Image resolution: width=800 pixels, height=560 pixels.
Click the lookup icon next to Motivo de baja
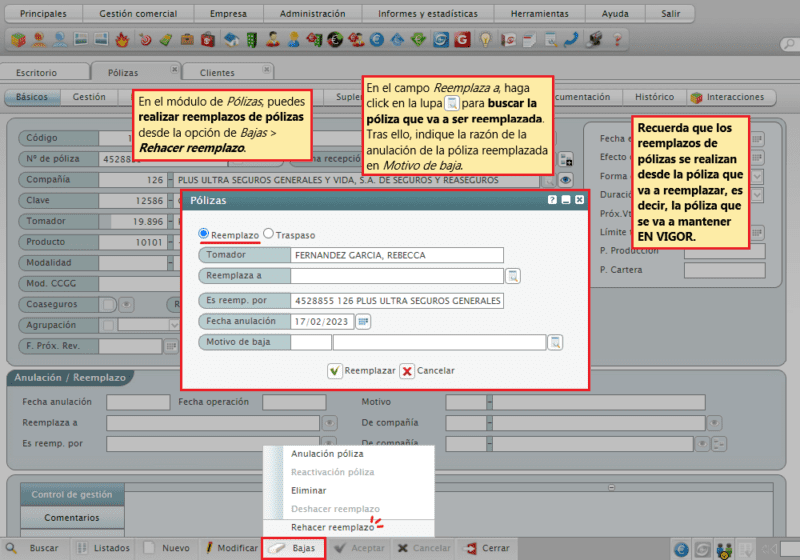click(555, 342)
